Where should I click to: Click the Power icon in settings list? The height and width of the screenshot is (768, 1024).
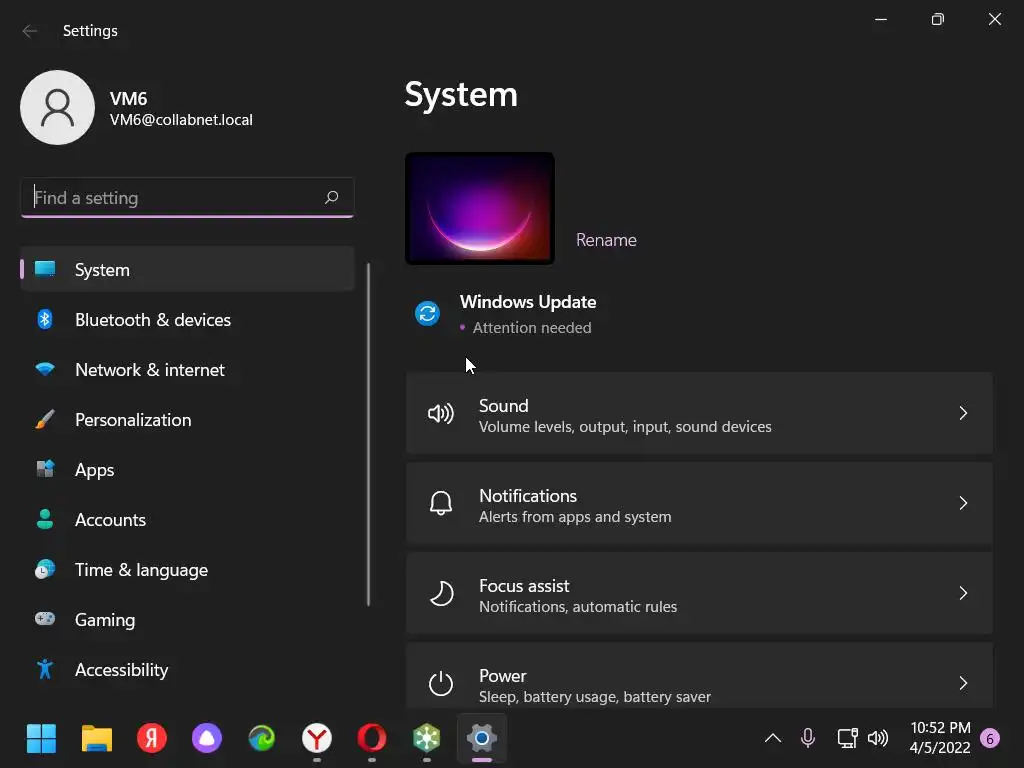click(441, 684)
